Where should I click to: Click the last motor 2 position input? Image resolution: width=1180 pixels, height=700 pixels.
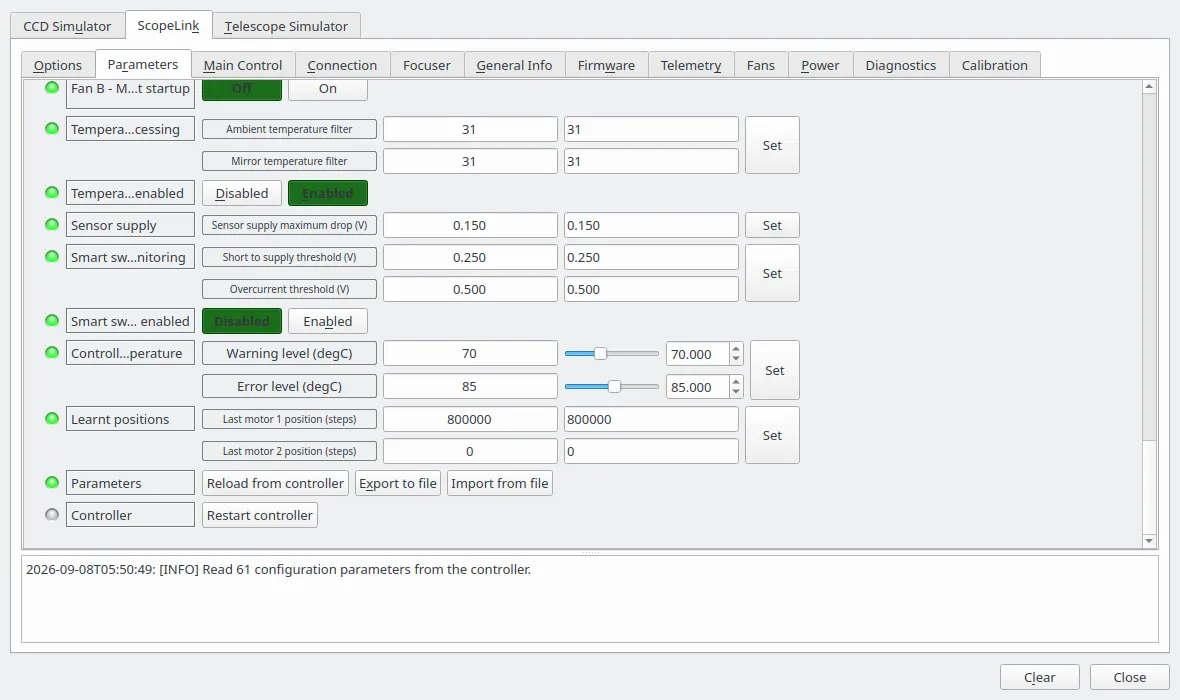(x=651, y=451)
